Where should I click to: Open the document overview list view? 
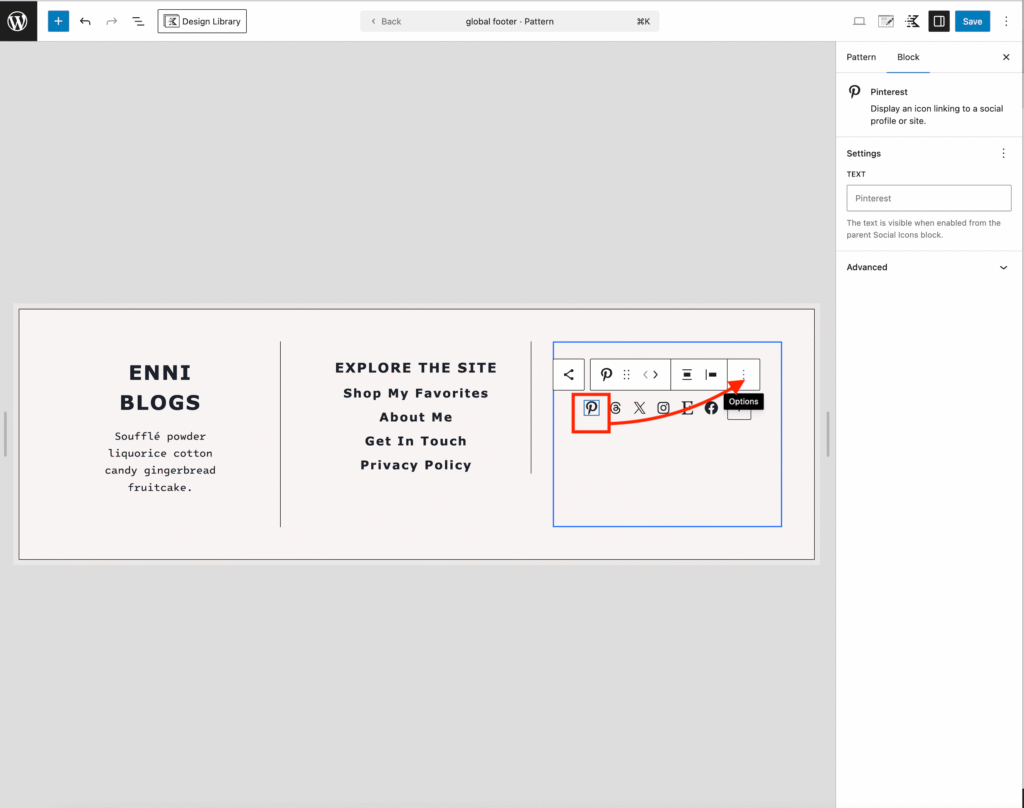[x=138, y=21]
